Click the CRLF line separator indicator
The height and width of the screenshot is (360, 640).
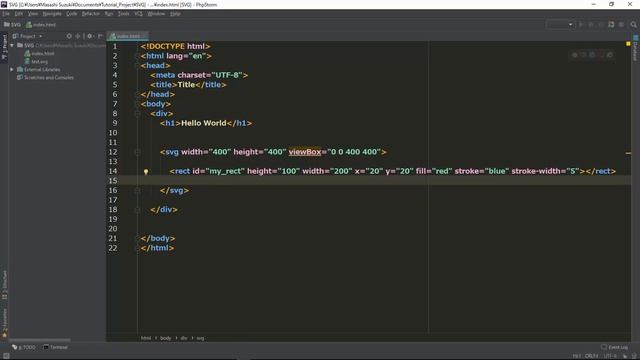(591, 356)
